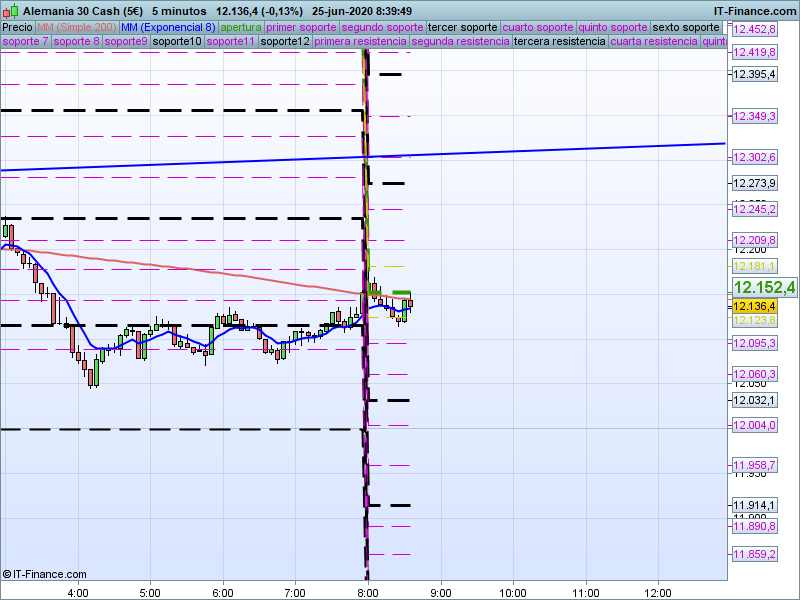Click the 12.004,0 price label

(x=754, y=426)
